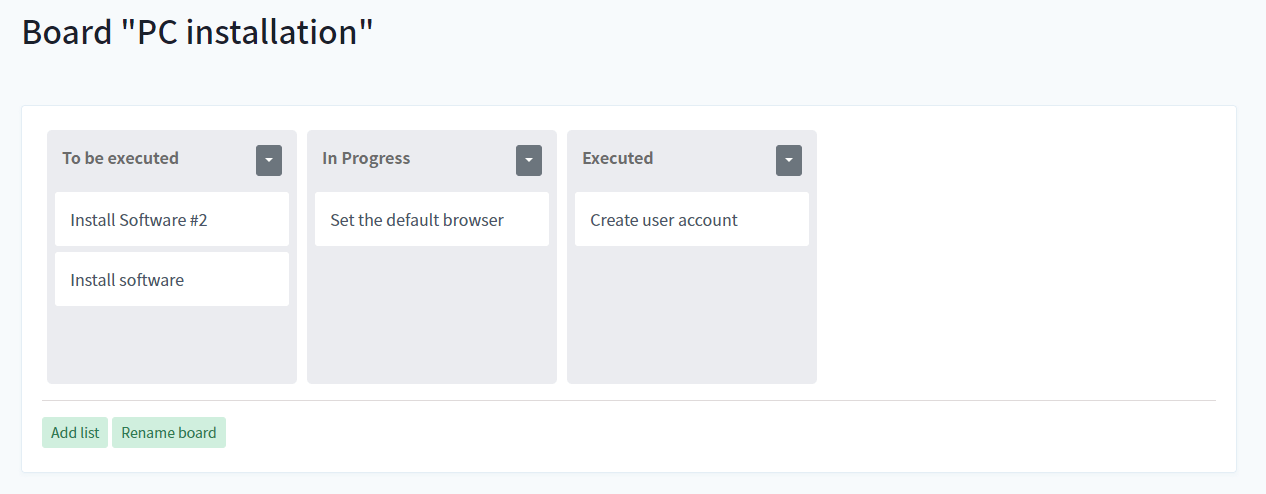The height and width of the screenshot is (494, 1266).
Task: Click blank area beneath "Create user account" card
Action: point(691,315)
